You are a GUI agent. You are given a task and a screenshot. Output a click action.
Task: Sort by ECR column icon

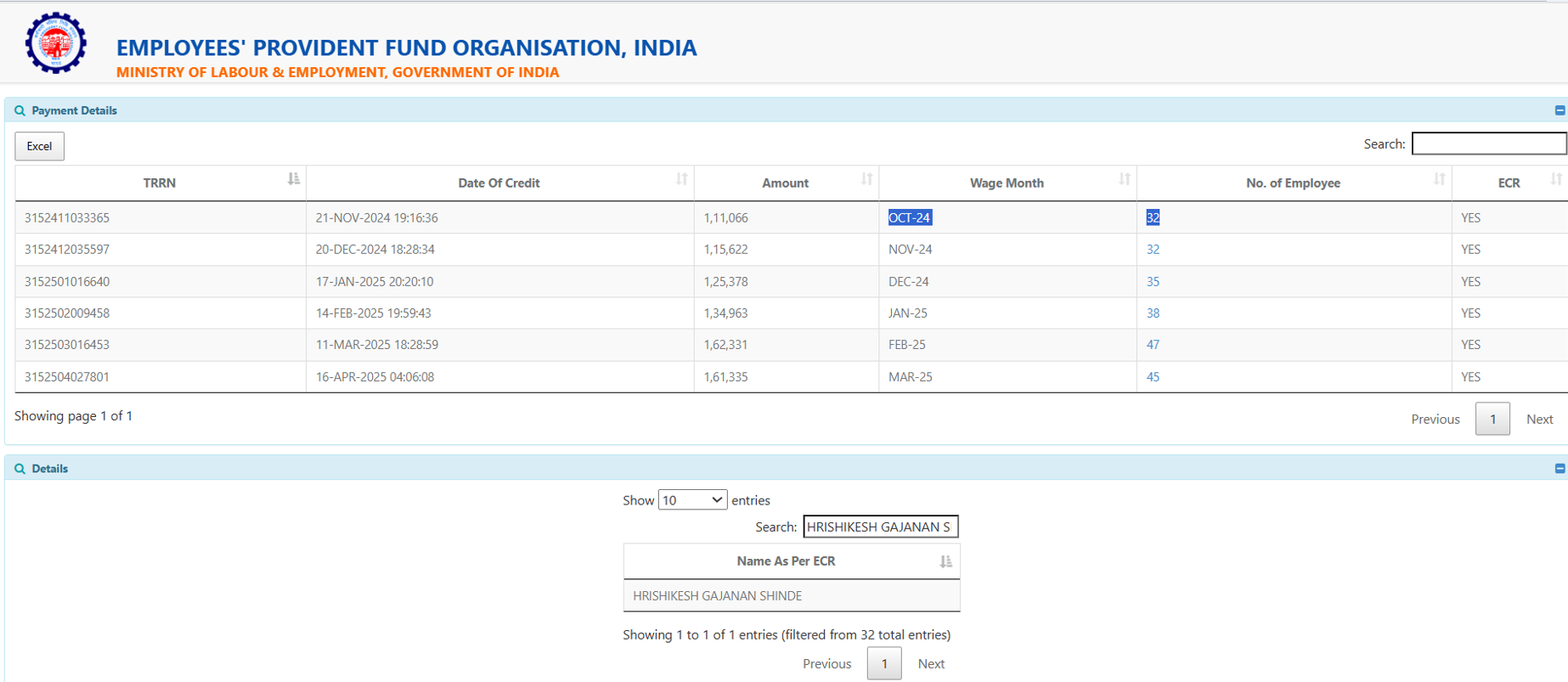point(1555,179)
